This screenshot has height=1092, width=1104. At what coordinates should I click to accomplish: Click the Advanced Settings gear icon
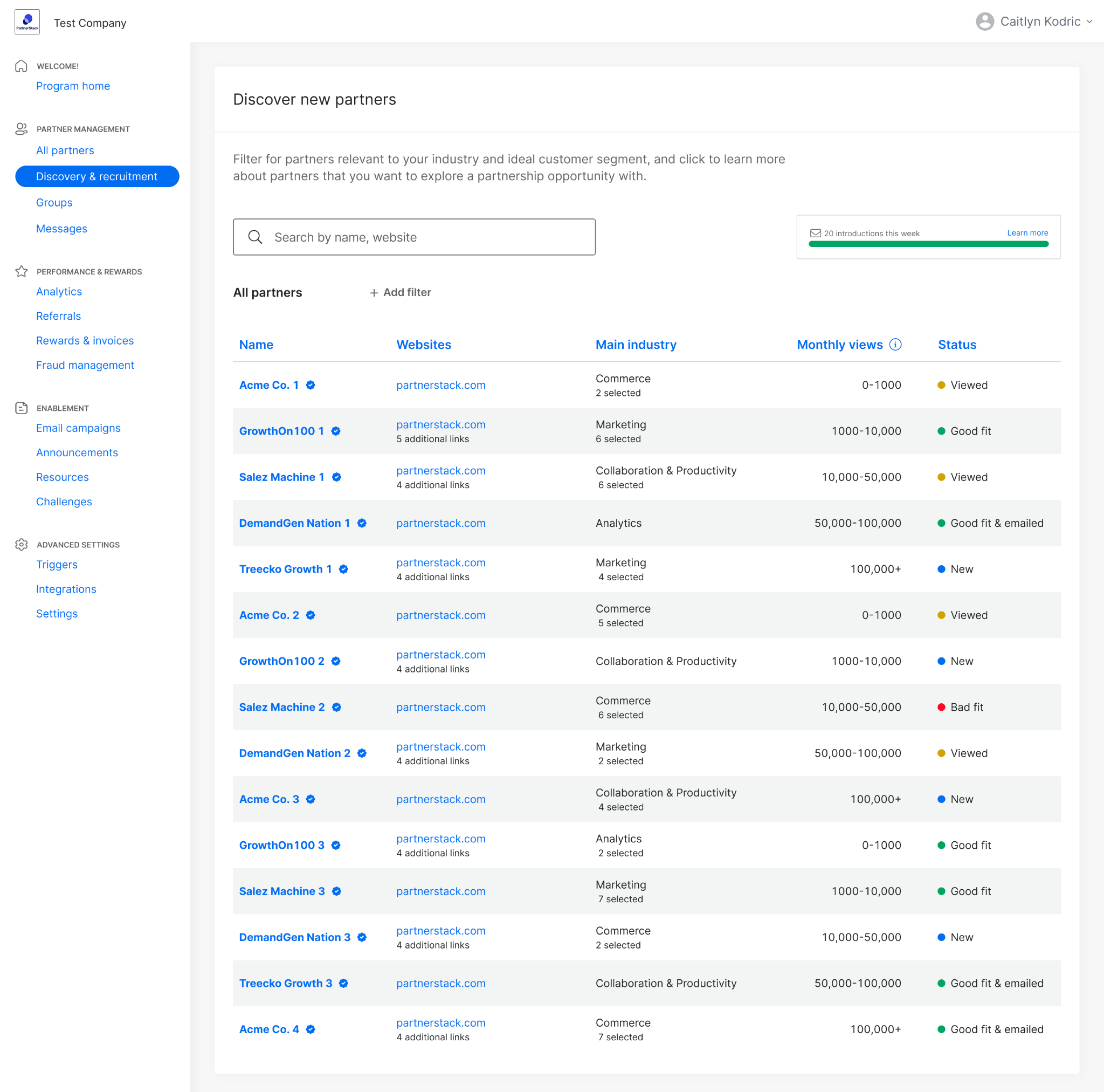(x=21, y=544)
